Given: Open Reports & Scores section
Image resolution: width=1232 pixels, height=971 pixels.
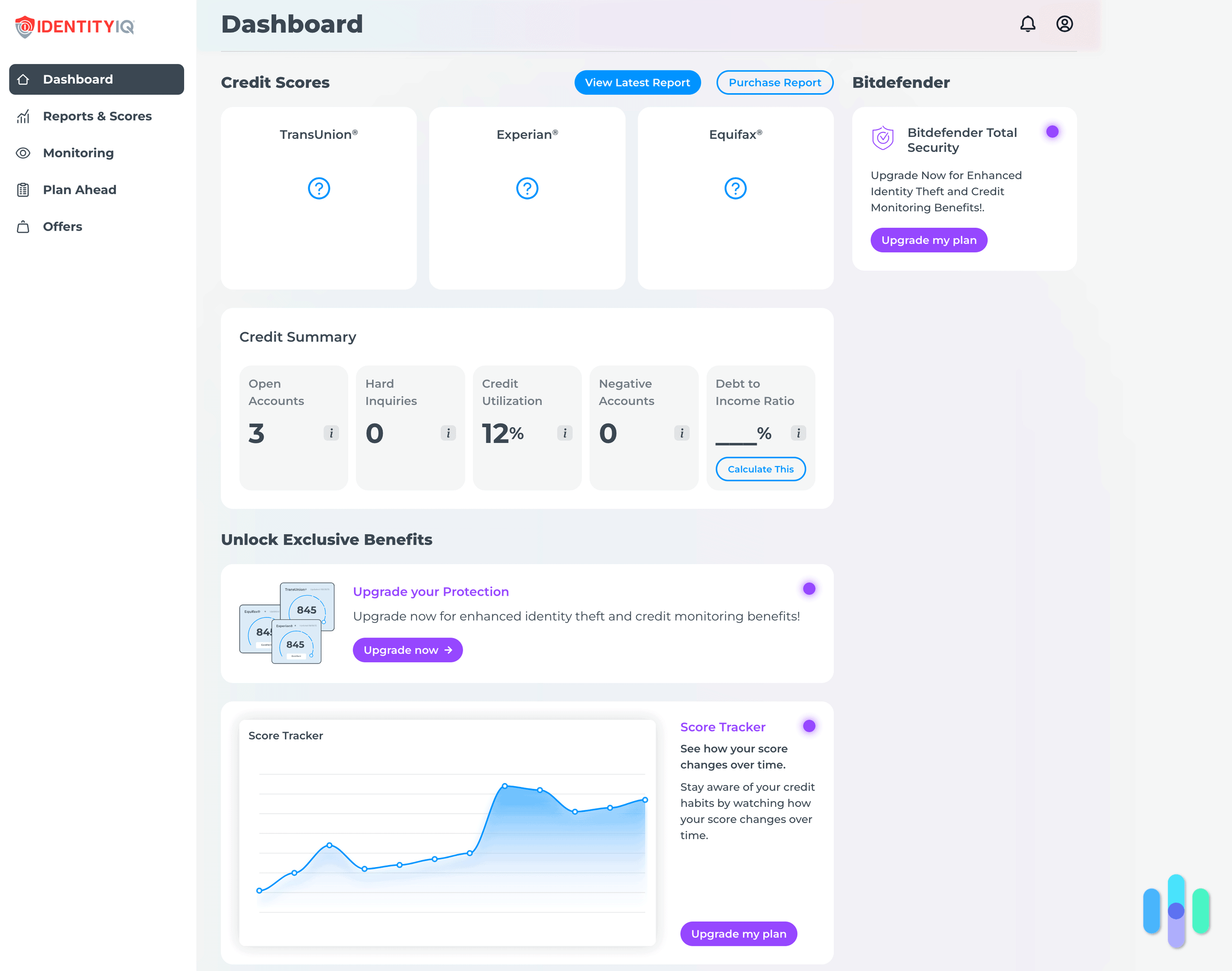Looking at the screenshot, I should coord(97,116).
